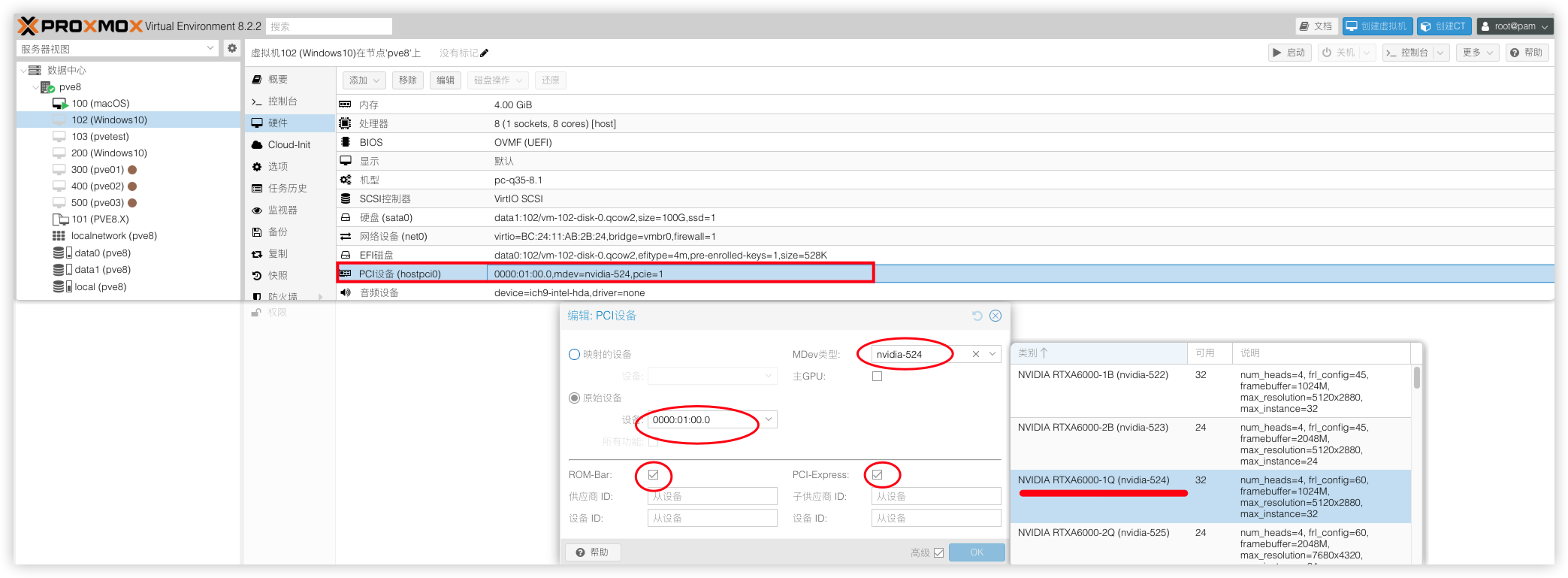The image size is (1568, 578).
Task: Click the audio device speaker icon
Action: pos(346,292)
